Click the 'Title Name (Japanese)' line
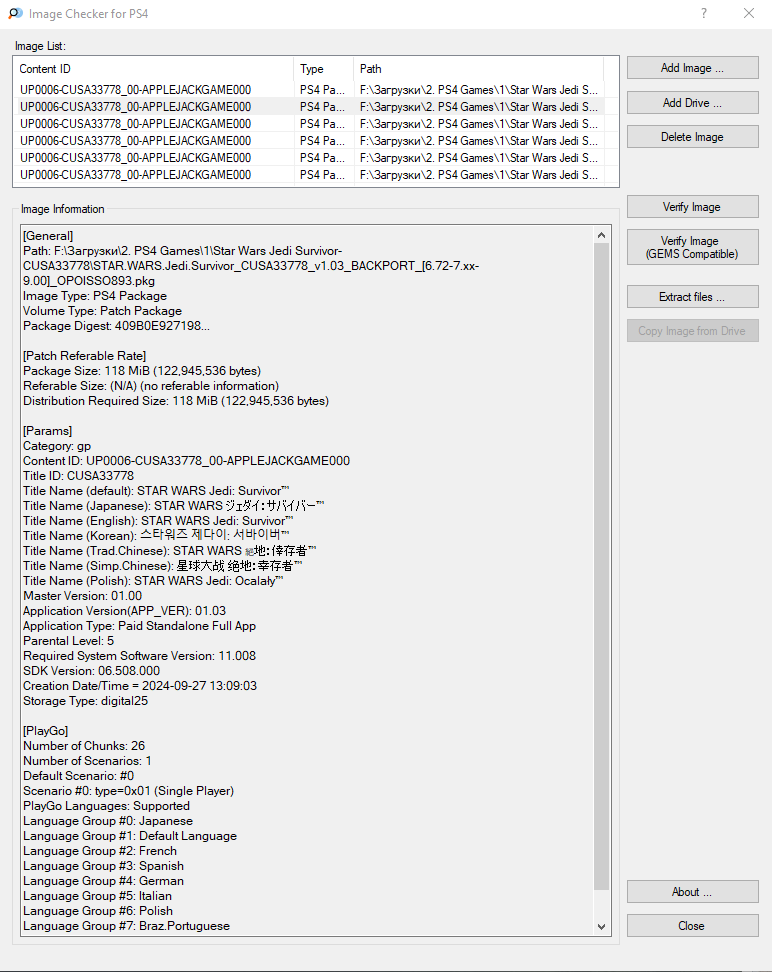This screenshot has width=772, height=972. point(174,506)
